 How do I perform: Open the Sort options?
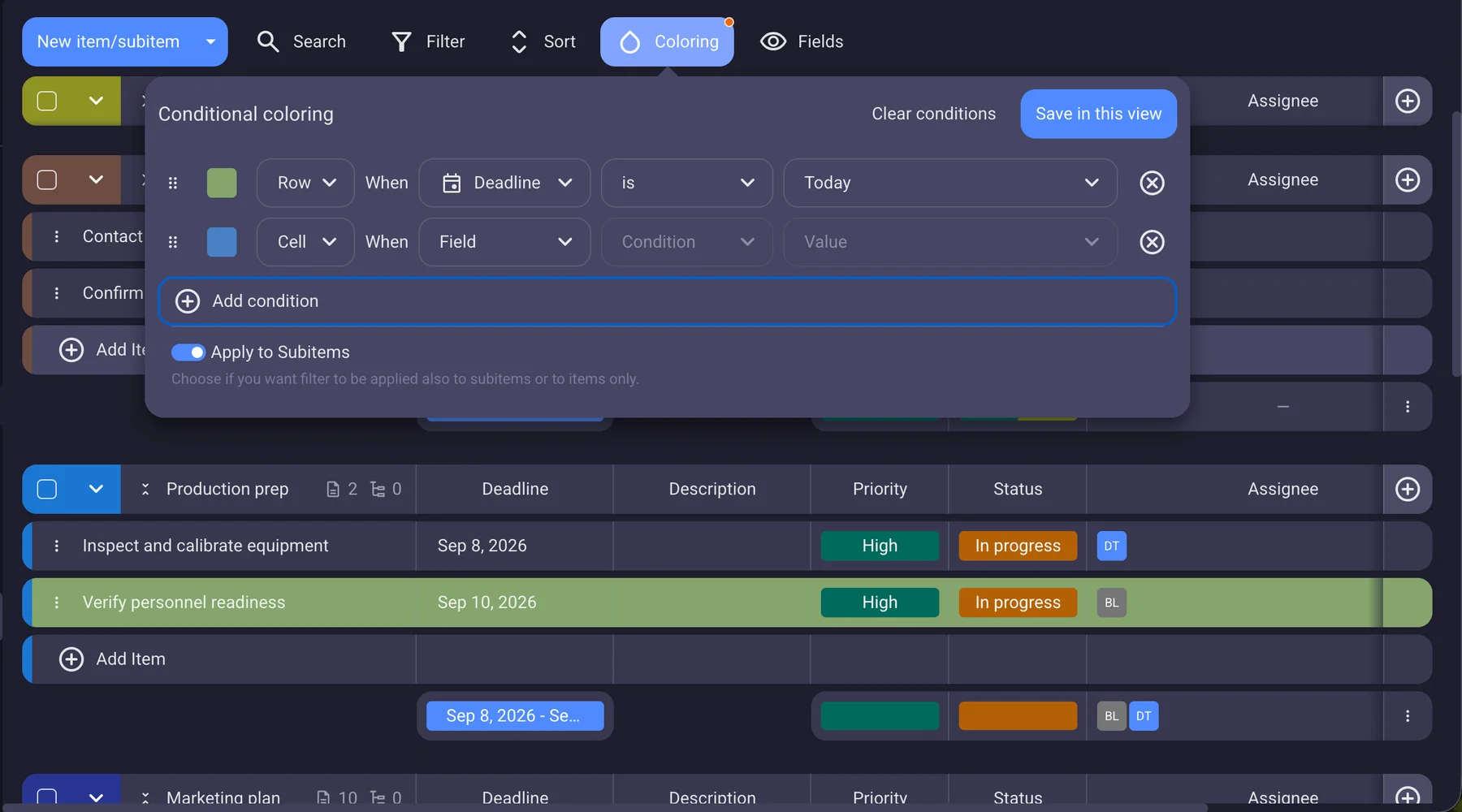[543, 41]
